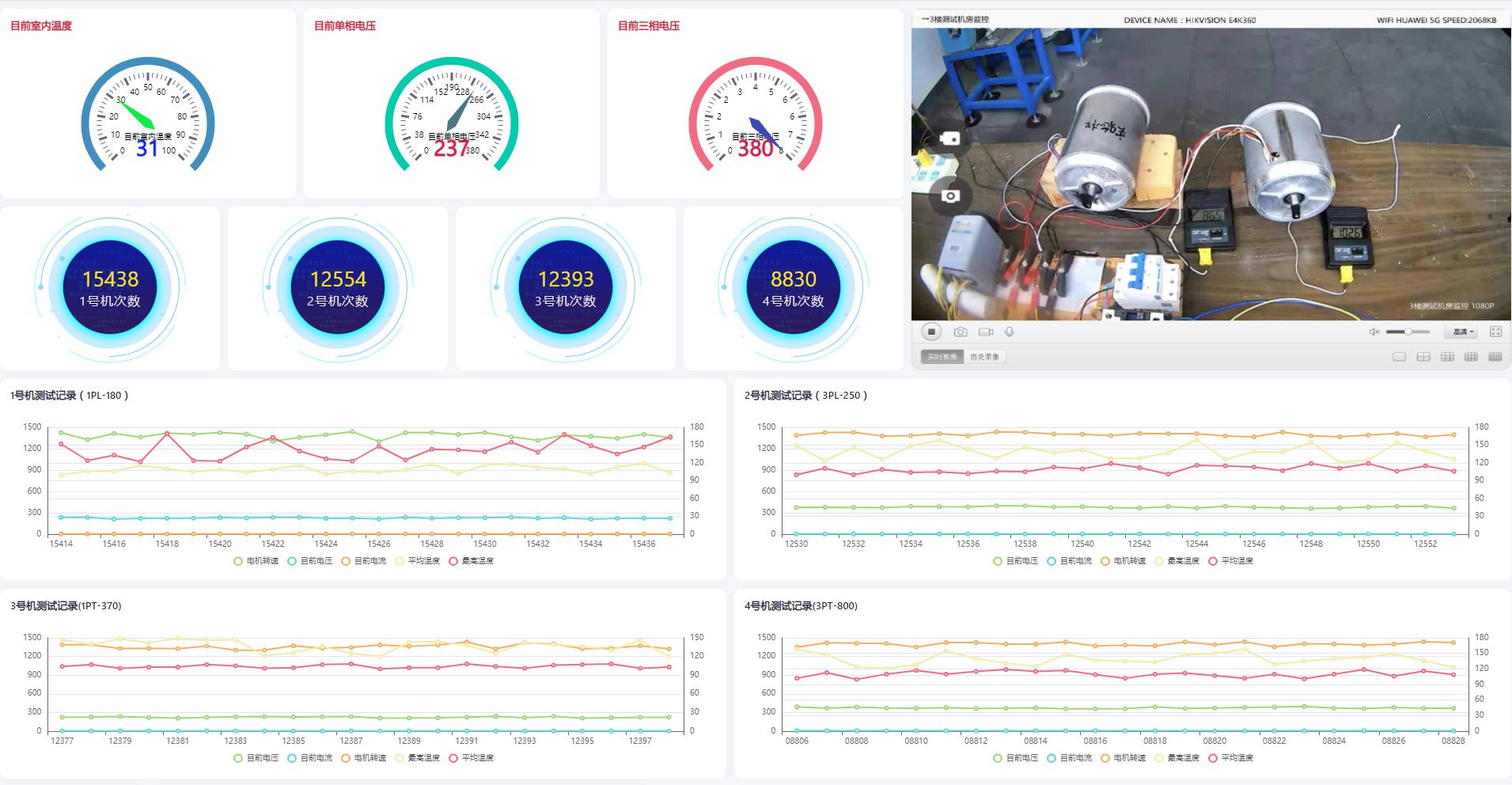Switch to the 历史录像 tab
The height and width of the screenshot is (785, 1512).
[x=984, y=357]
